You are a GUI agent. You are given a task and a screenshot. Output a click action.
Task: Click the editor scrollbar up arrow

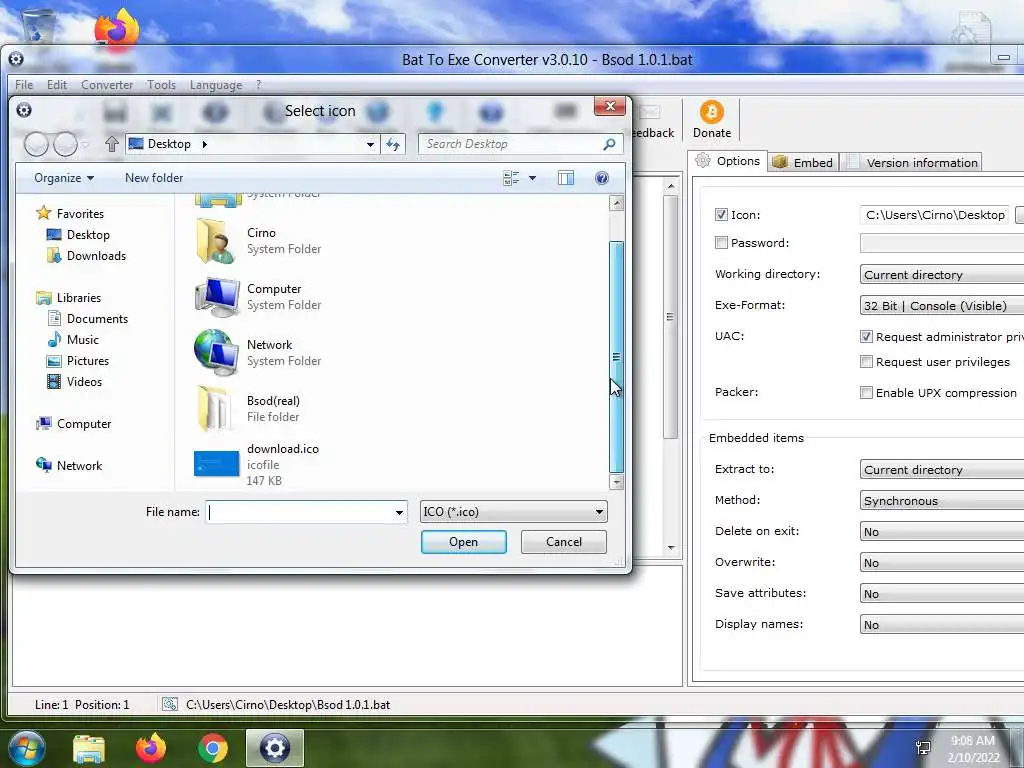(671, 187)
